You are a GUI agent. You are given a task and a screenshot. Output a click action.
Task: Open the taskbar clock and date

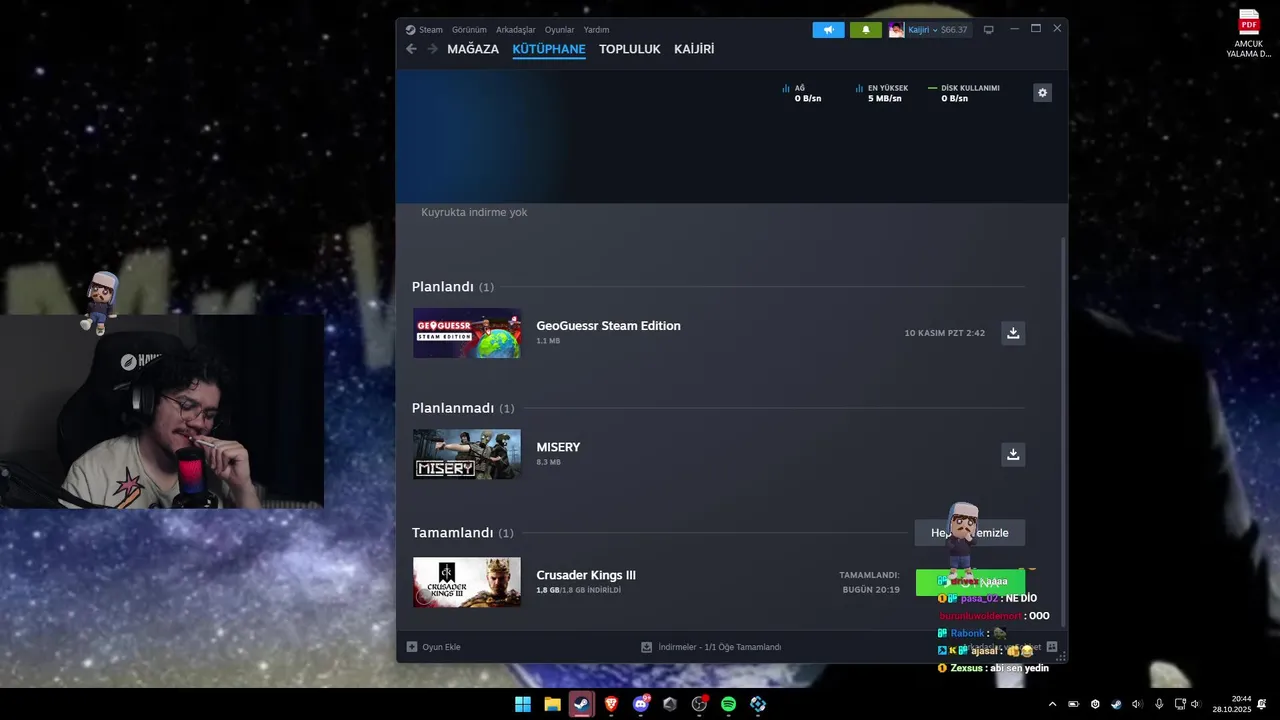(x=1231, y=704)
